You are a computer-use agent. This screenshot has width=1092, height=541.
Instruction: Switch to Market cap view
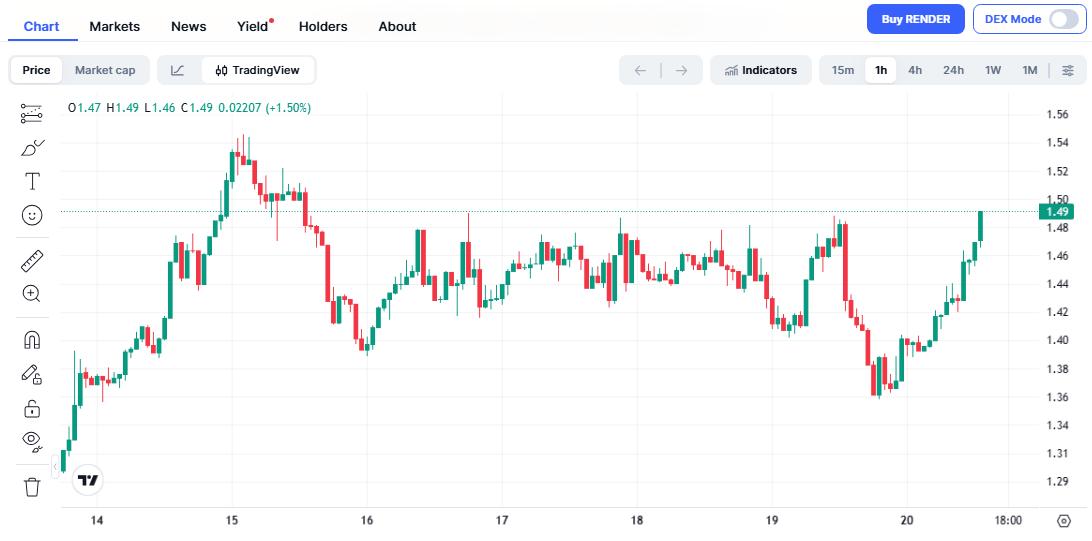(x=105, y=70)
